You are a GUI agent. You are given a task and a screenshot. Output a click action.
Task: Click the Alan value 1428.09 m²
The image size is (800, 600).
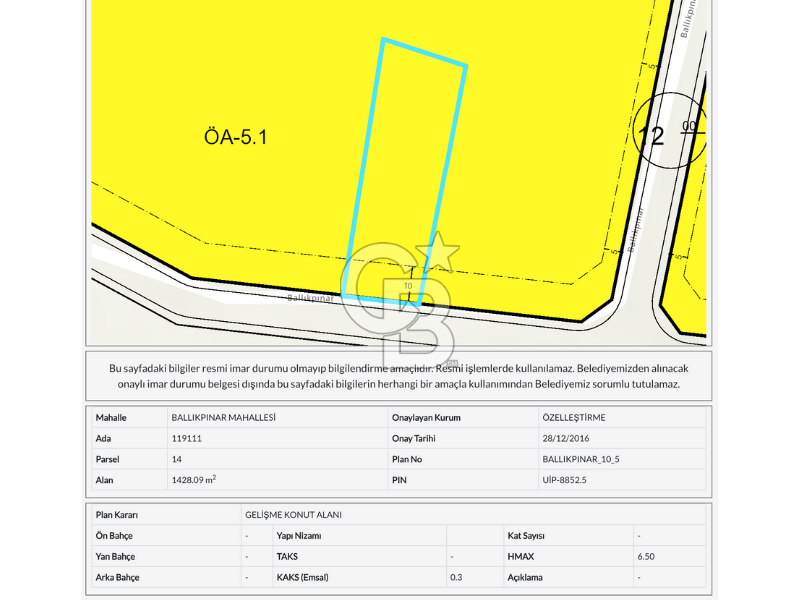point(194,480)
